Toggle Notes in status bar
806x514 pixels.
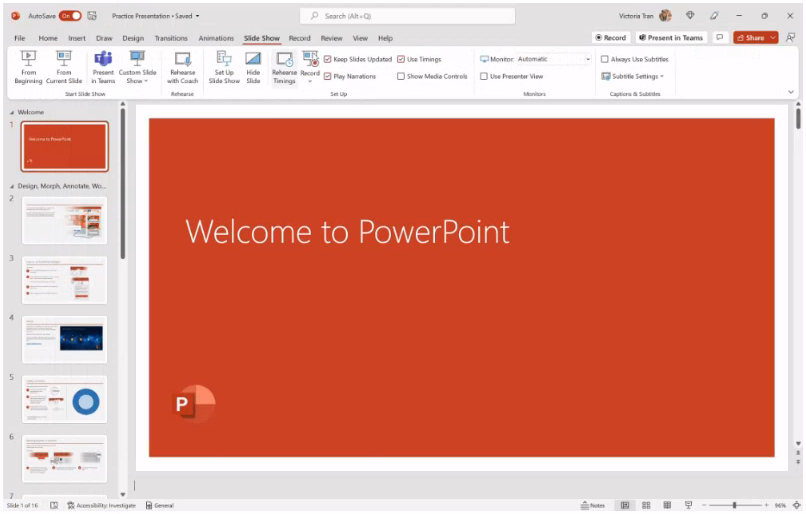(x=593, y=505)
